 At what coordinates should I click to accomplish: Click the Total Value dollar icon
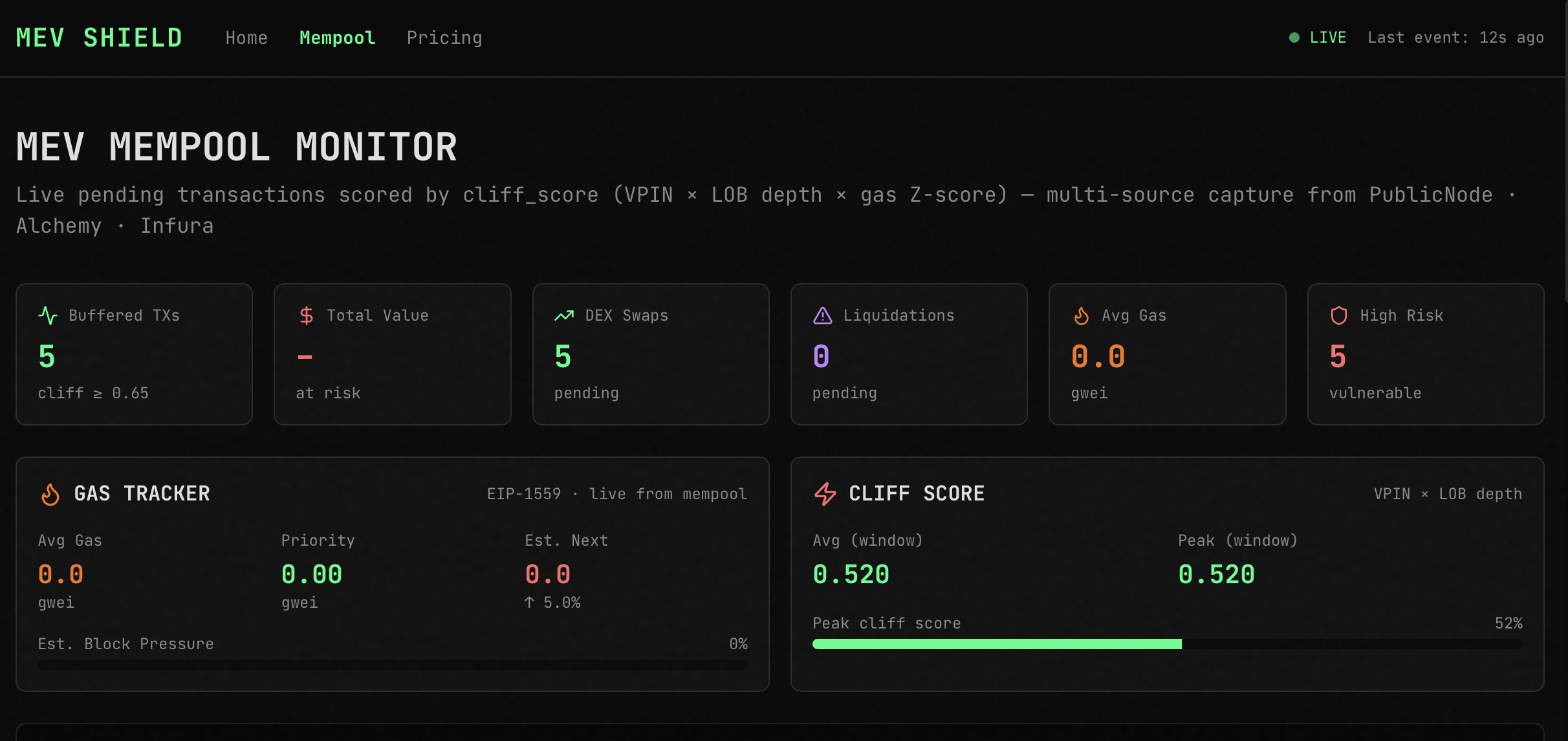tap(306, 316)
